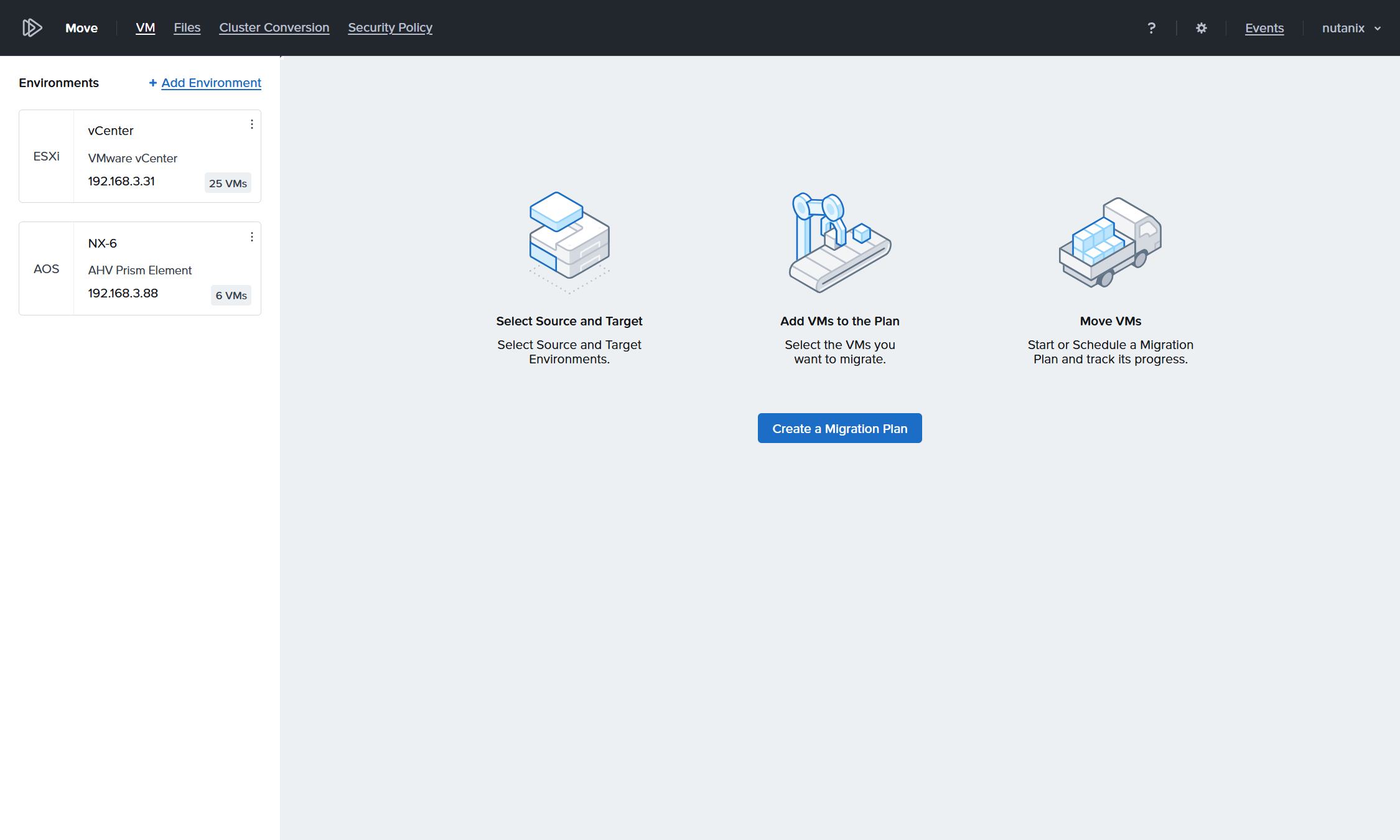Viewport: 1400px width, 840px height.
Task: Select the vCenter environment name
Action: (111, 131)
